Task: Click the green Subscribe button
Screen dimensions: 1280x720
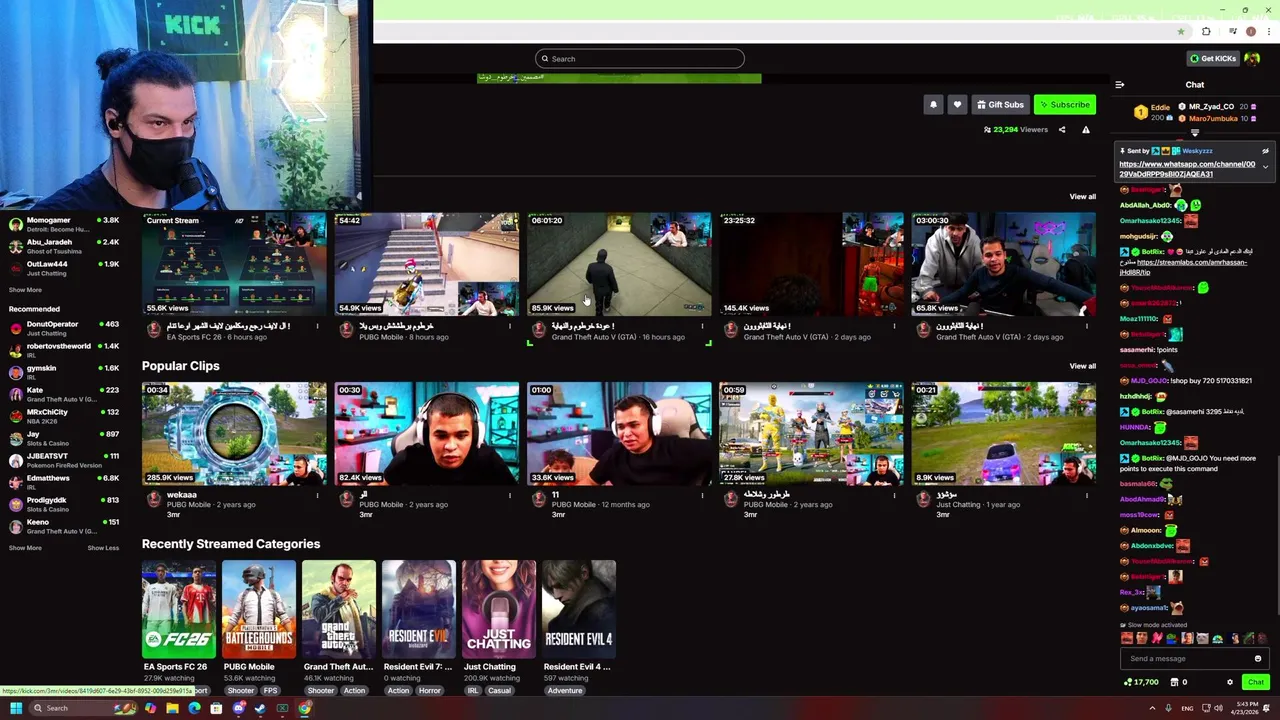Action: pyautogui.click(x=1064, y=104)
